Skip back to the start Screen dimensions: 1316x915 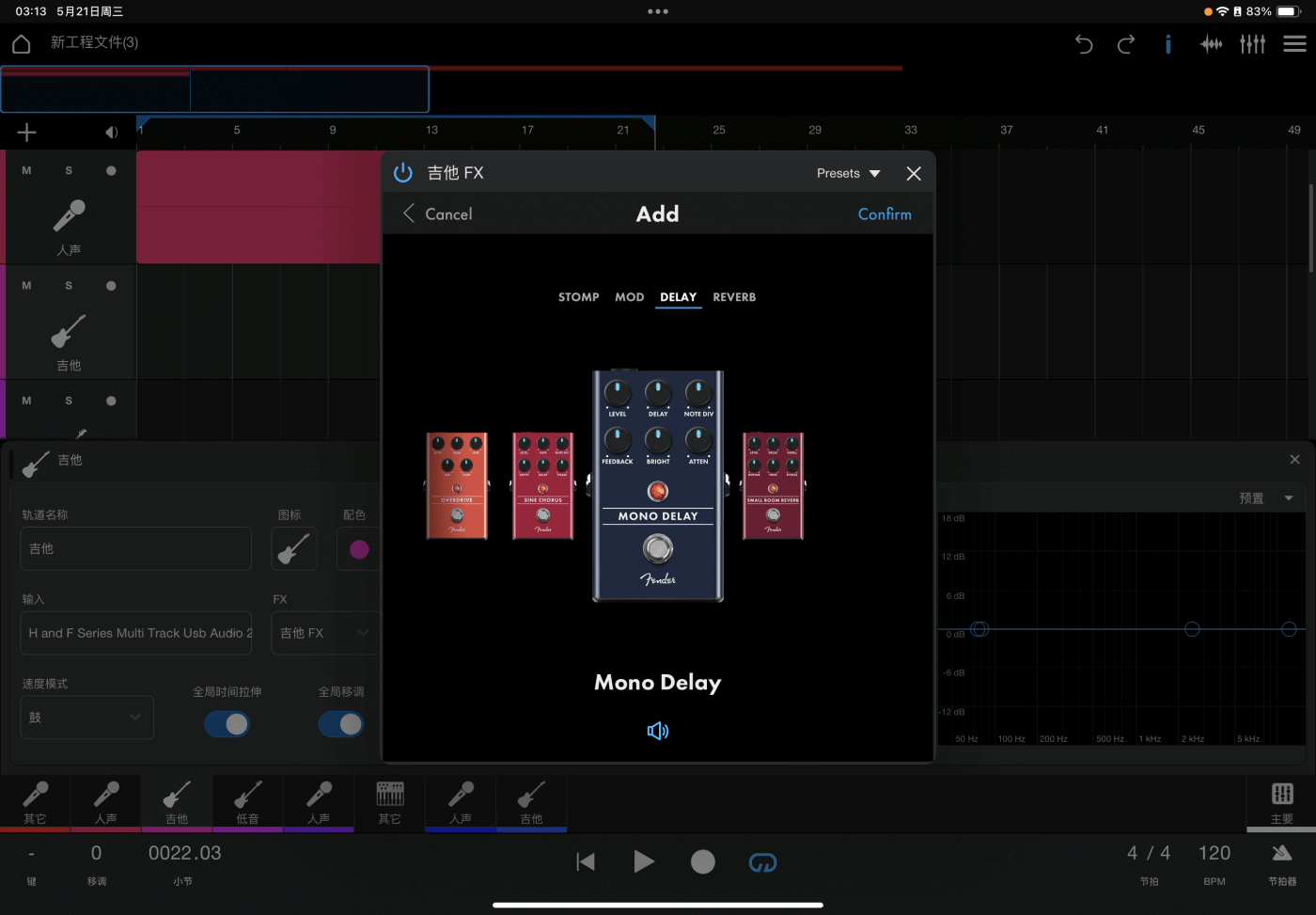tap(586, 862)
